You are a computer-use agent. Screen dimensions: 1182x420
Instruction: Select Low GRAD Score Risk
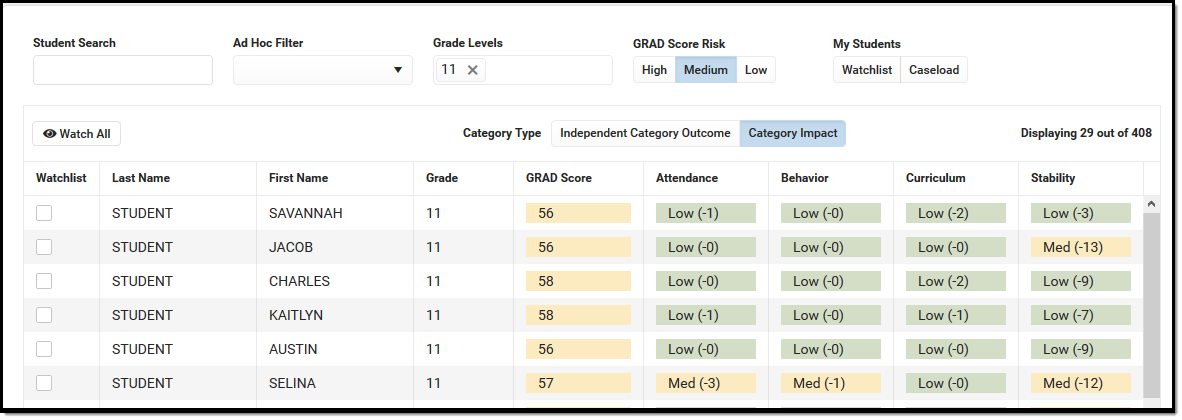coord(756,70)
